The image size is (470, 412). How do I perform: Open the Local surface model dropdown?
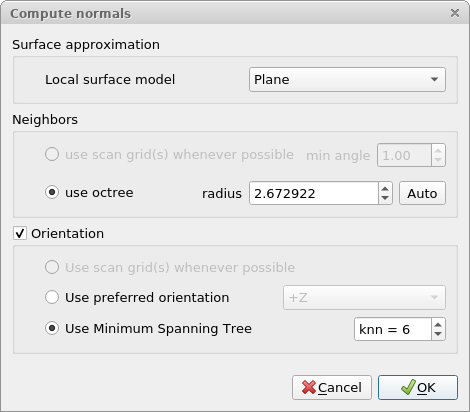coord(347,79)
